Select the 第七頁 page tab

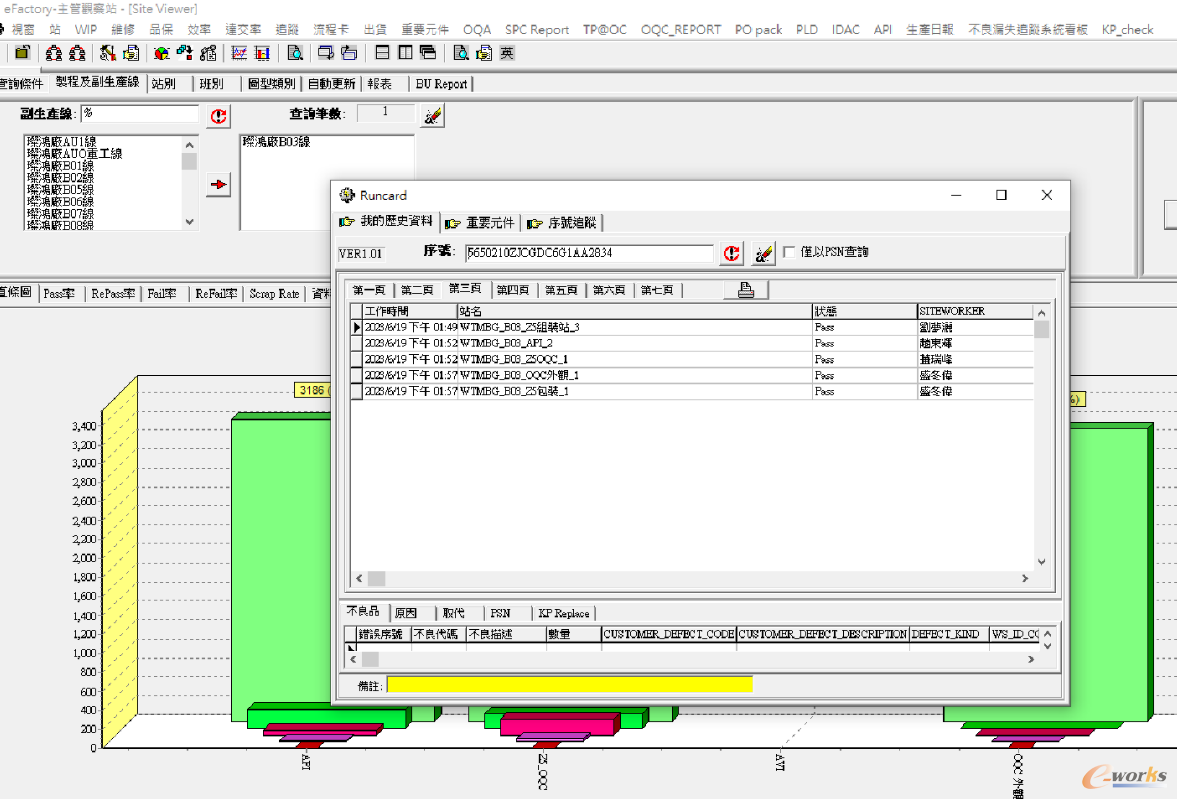tap(658, 290)
